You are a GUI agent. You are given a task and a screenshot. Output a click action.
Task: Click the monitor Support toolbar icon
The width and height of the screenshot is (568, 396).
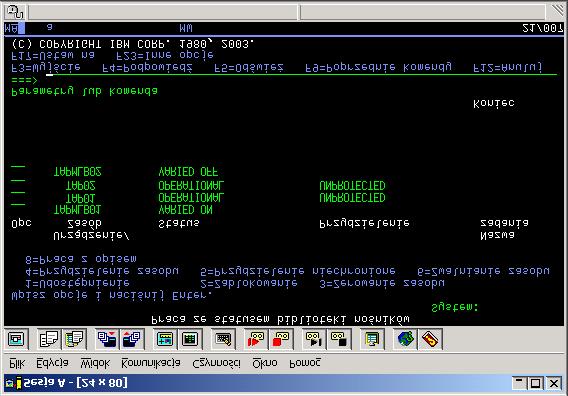tap(372, 339)
